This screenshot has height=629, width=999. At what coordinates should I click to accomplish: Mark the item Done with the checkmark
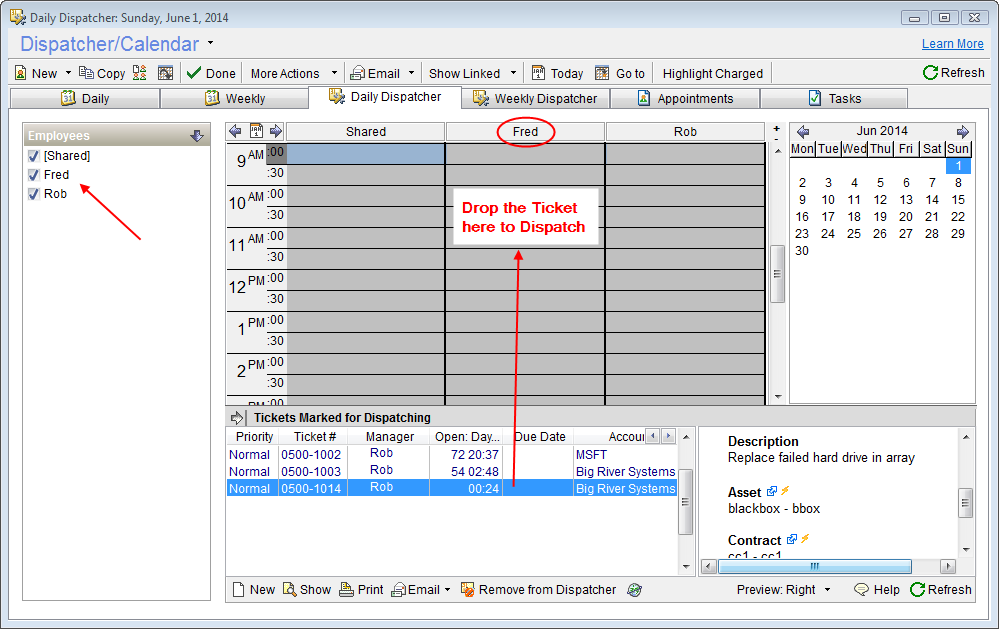pyautogui.click(x=212, y=73)
